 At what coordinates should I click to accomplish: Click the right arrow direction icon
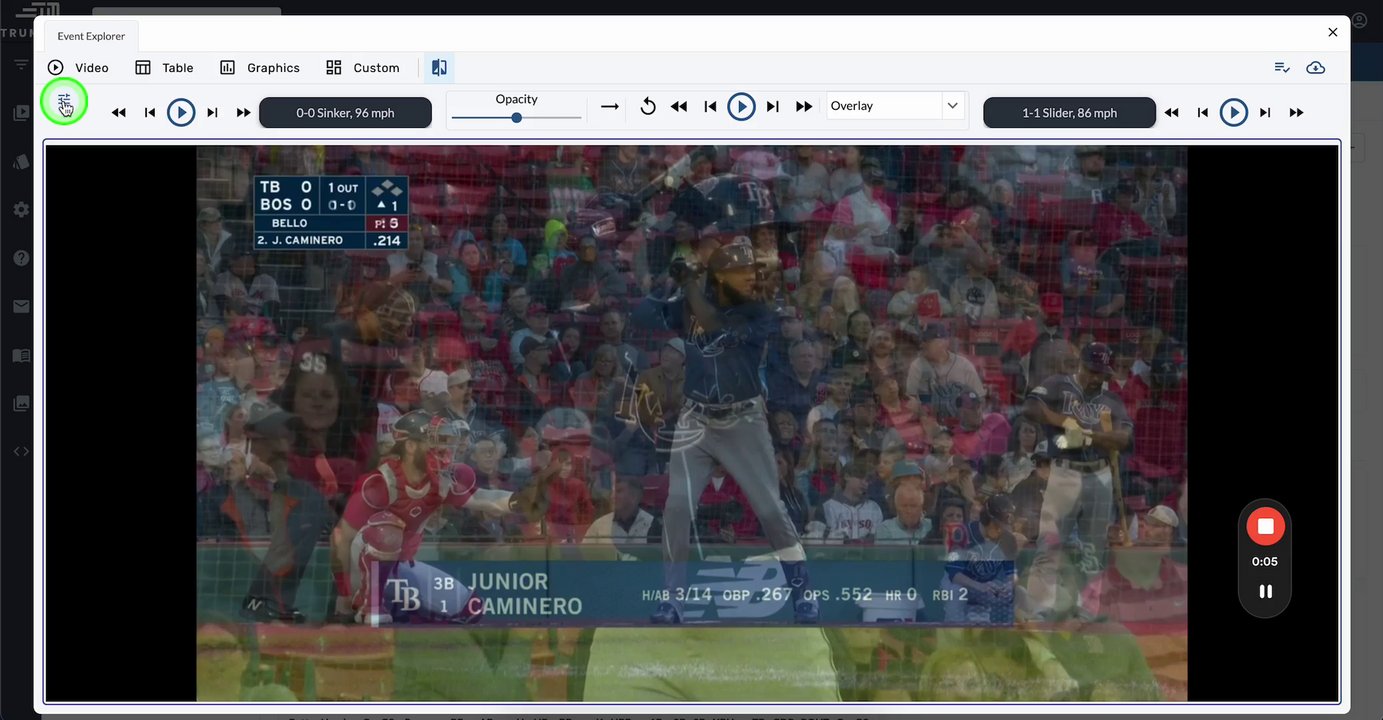610,106
